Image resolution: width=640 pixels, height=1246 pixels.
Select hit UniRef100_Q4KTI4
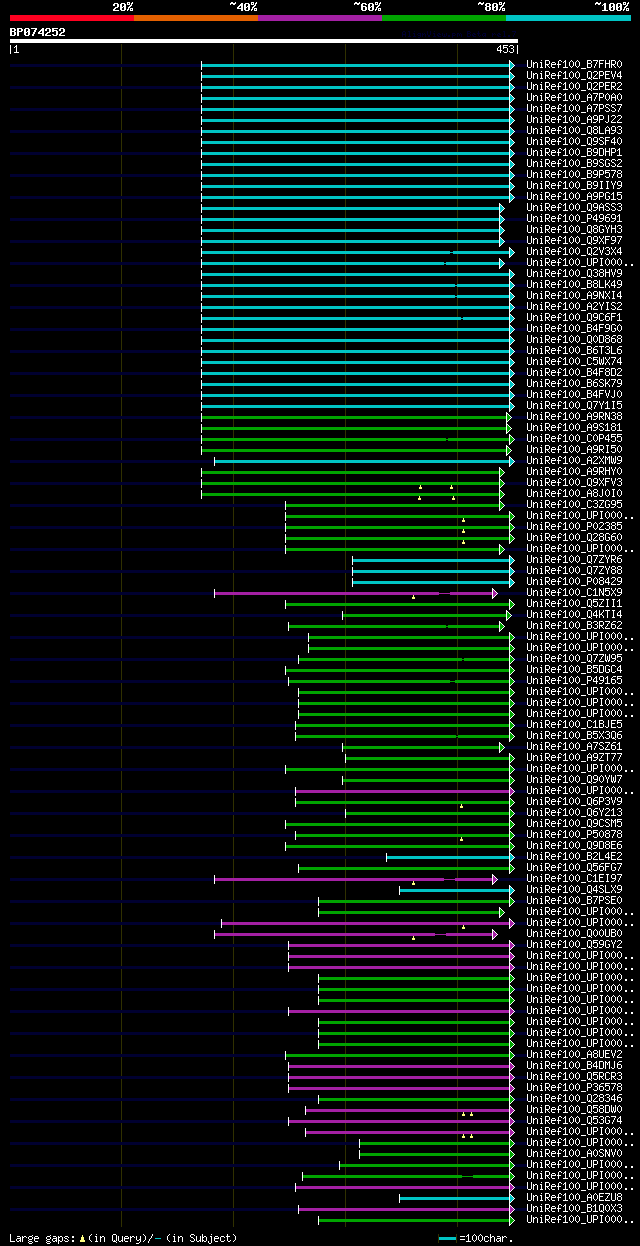point(574,614)
